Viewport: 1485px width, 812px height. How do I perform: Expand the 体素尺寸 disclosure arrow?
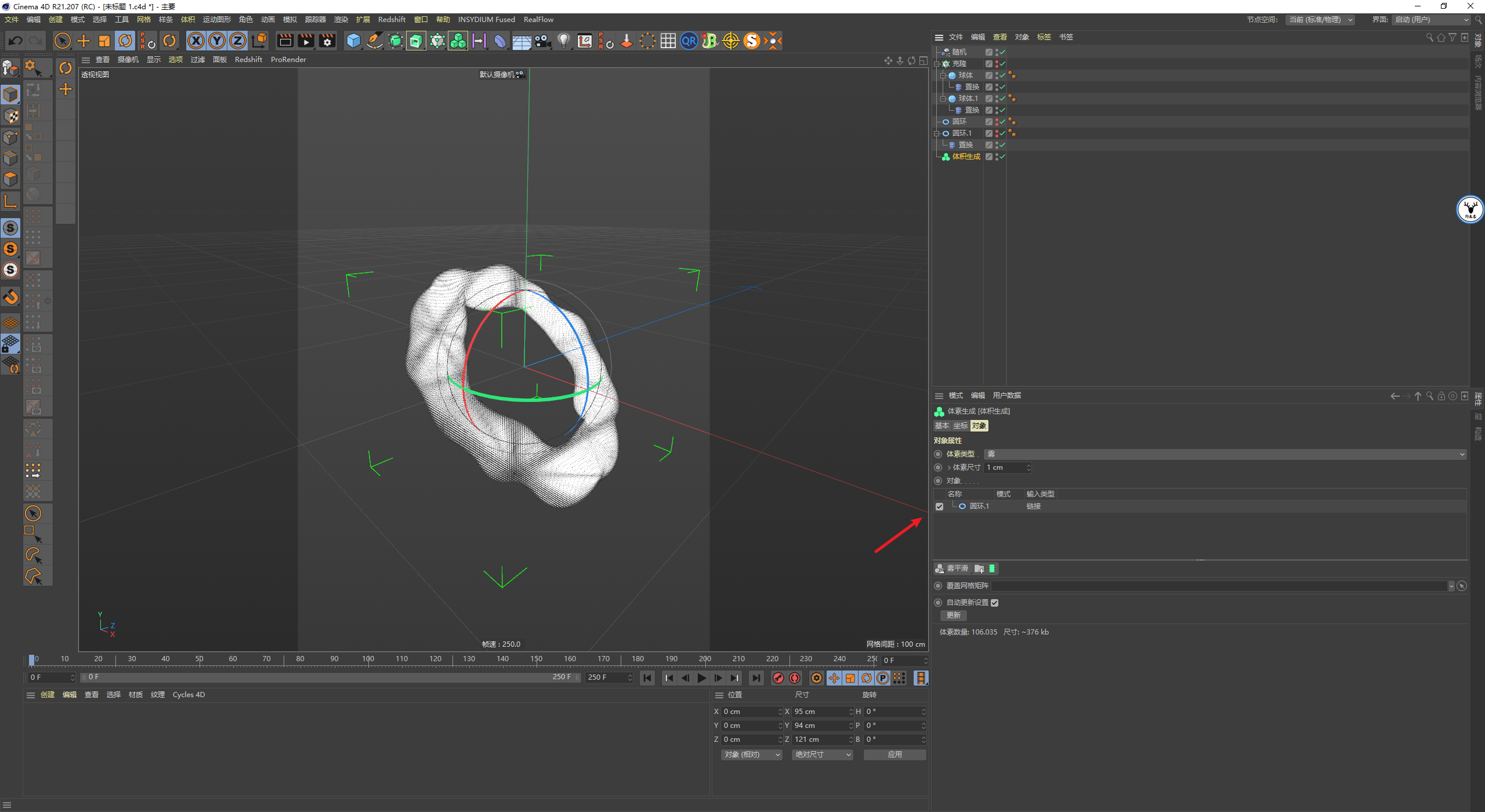click(949, 467)
